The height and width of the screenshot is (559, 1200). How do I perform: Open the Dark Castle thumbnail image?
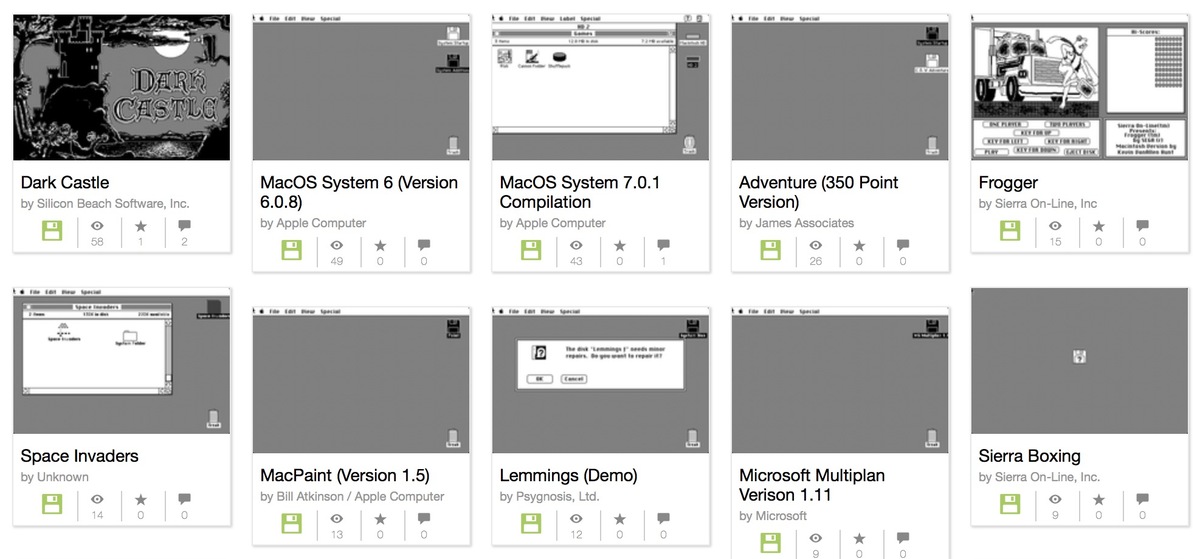tap(122, 87)
